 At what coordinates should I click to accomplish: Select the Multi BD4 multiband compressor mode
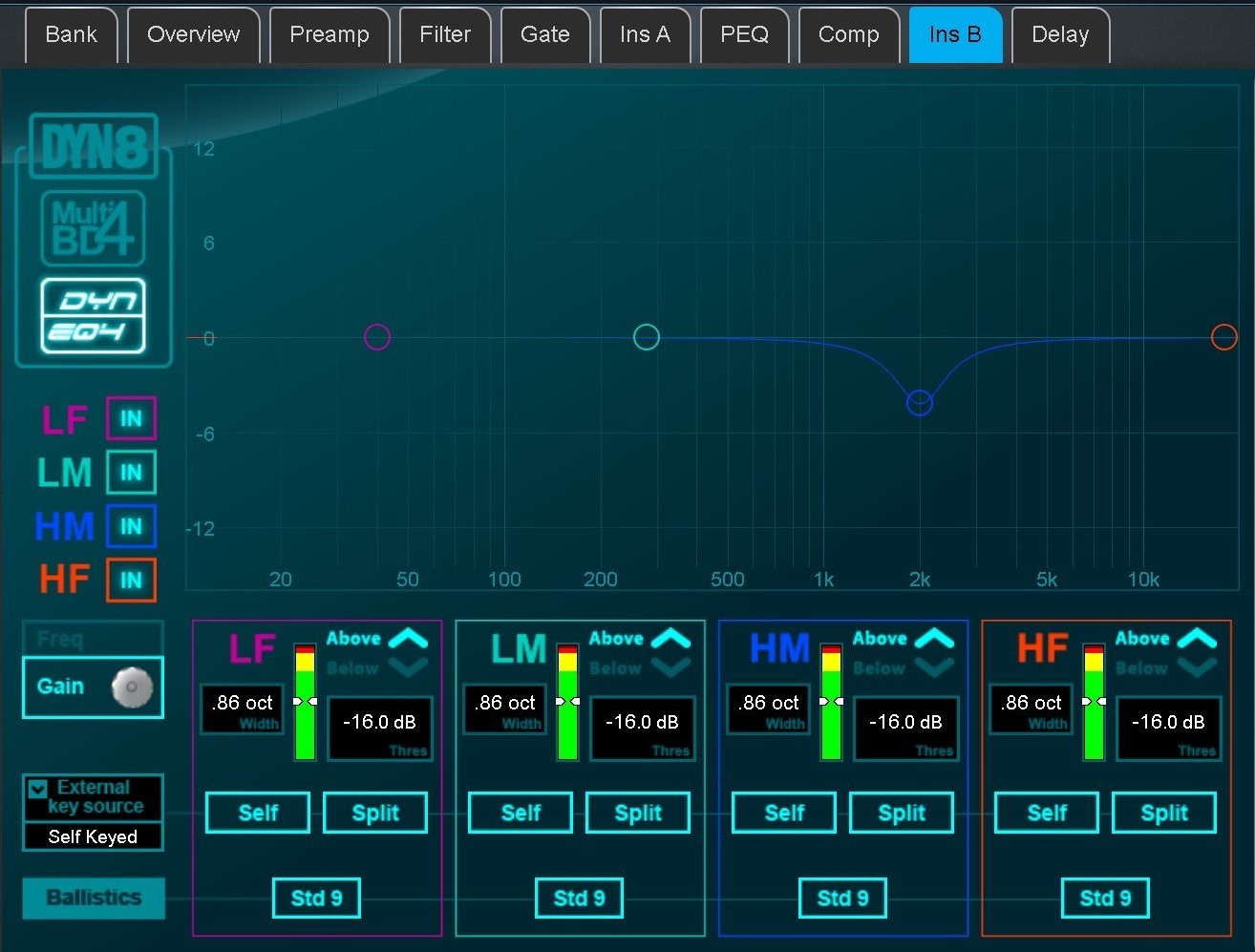[x=93, y=228]
